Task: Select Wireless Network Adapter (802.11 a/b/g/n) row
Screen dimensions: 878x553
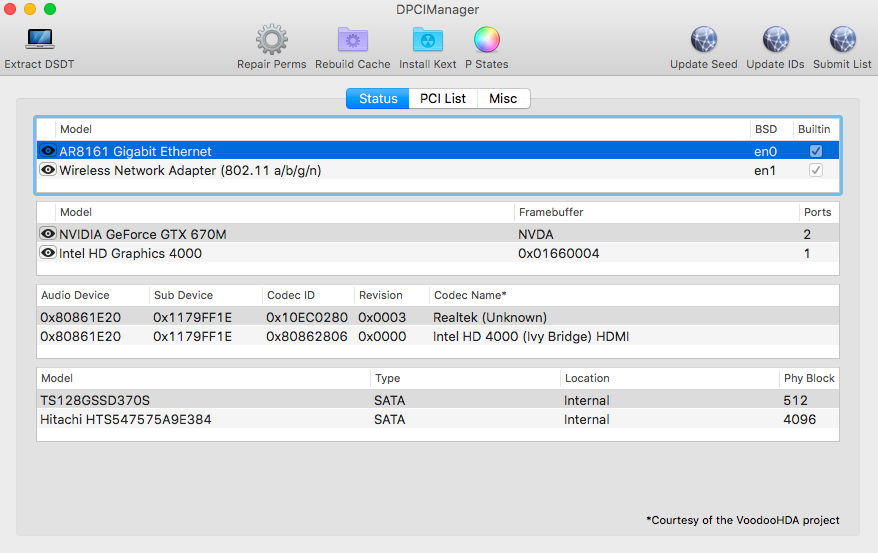Action: (438, 170)
